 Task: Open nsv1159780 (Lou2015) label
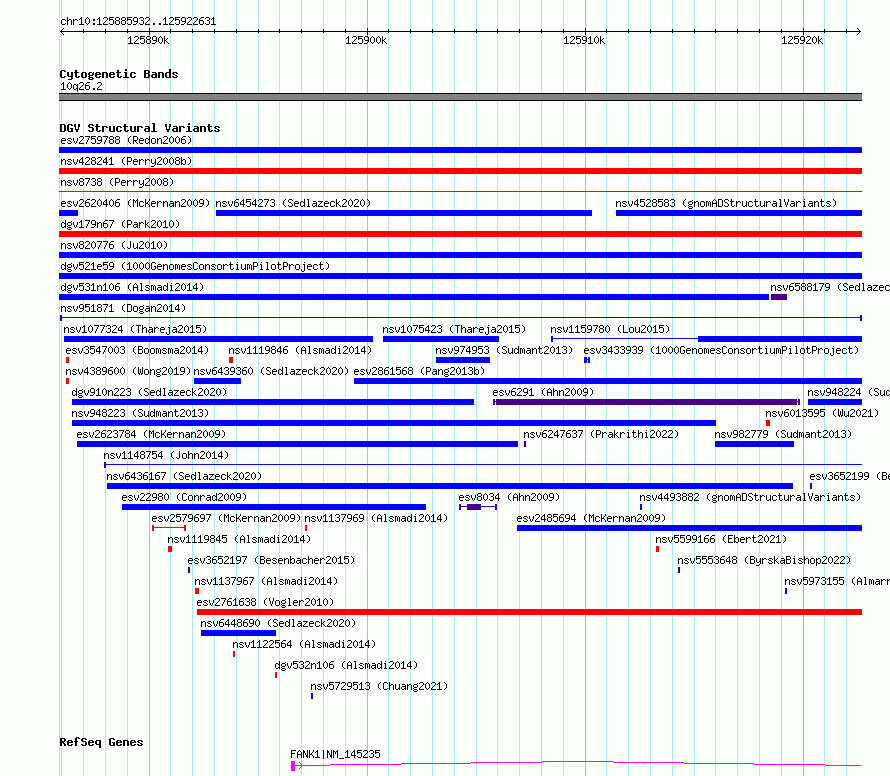pyautogui.click(x=610, y=329)
